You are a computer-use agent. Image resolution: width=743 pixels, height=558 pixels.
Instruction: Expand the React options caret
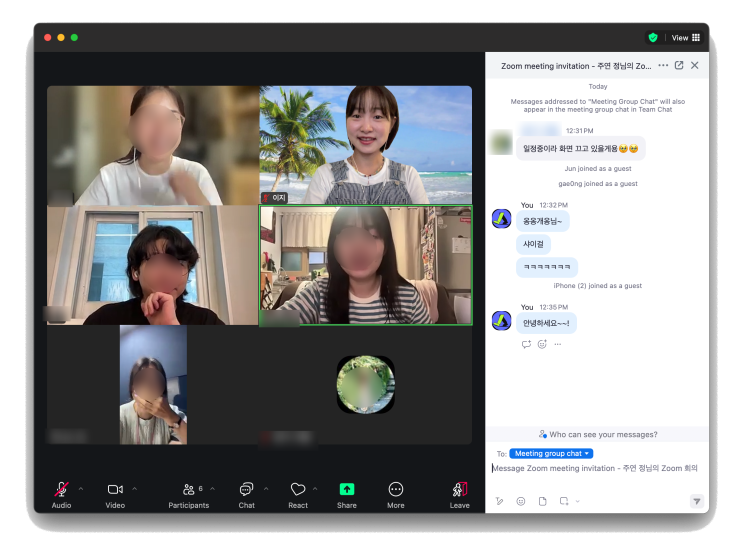coord(315,488)
